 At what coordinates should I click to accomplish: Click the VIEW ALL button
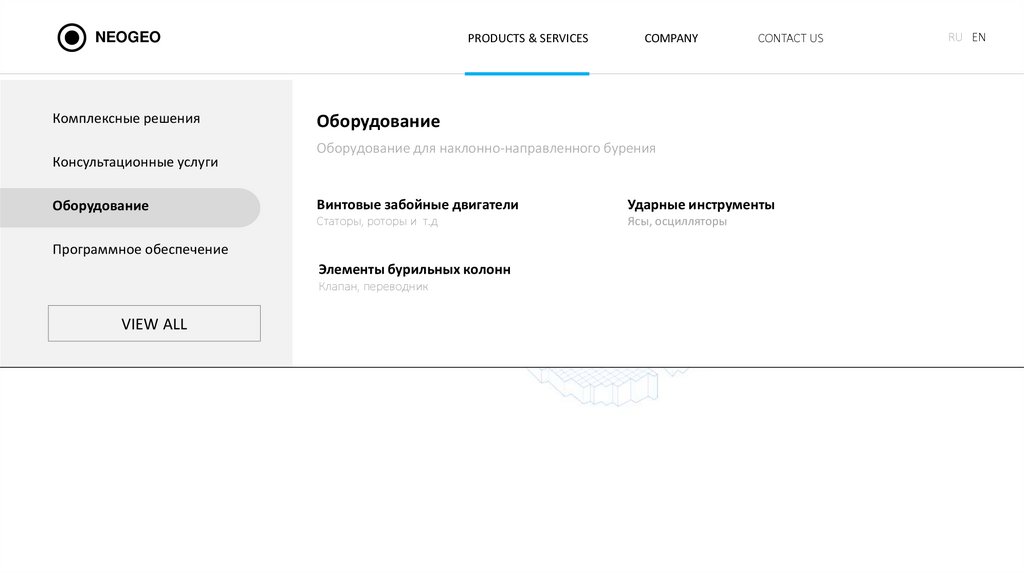point(154,323)
